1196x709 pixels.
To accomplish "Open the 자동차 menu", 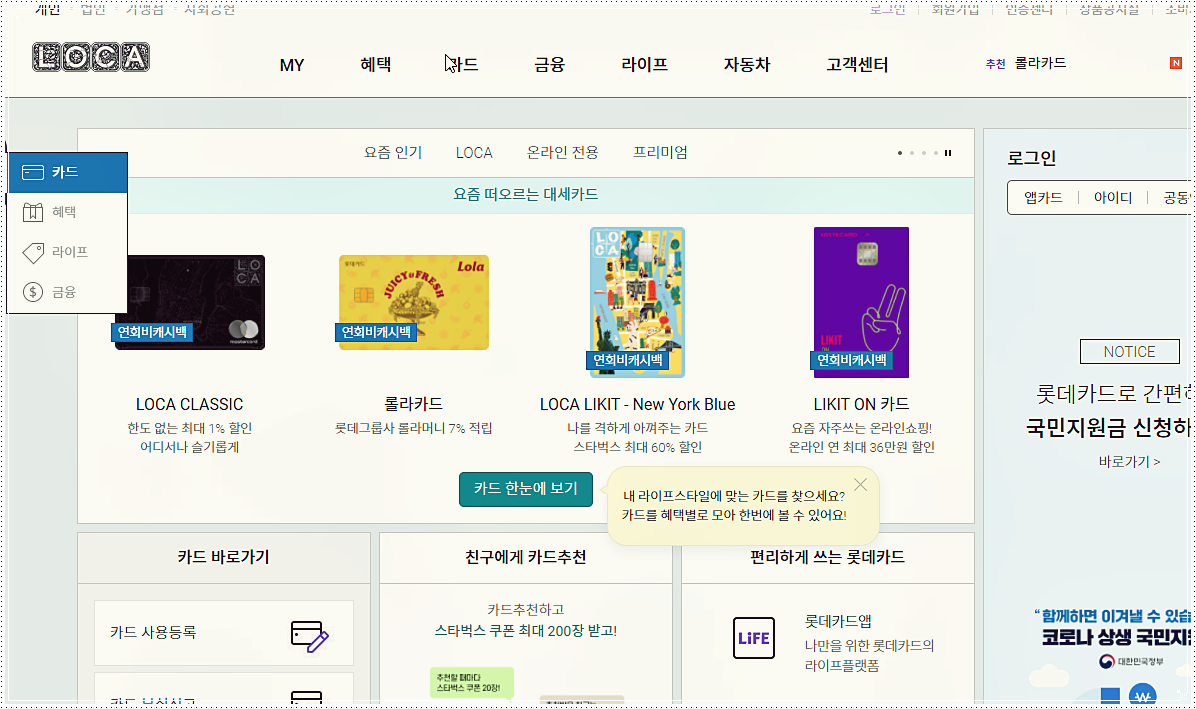I will click(x=747, y=65).
